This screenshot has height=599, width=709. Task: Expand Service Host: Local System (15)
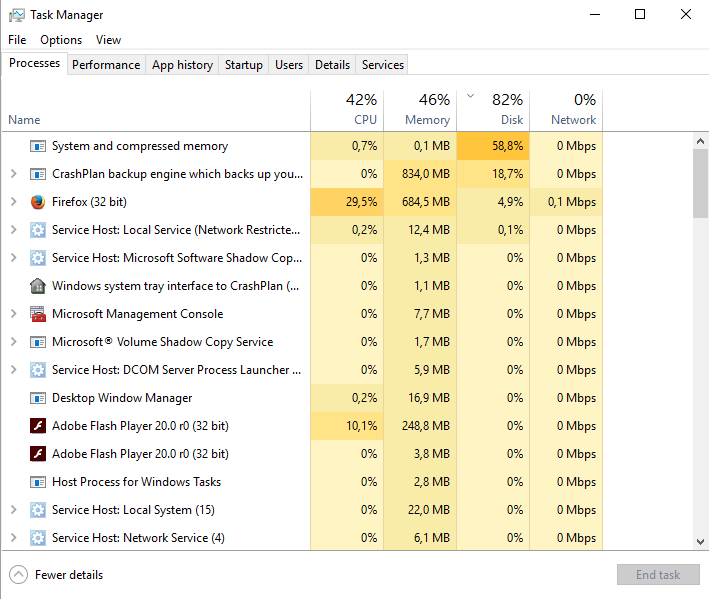coord(14,510)
